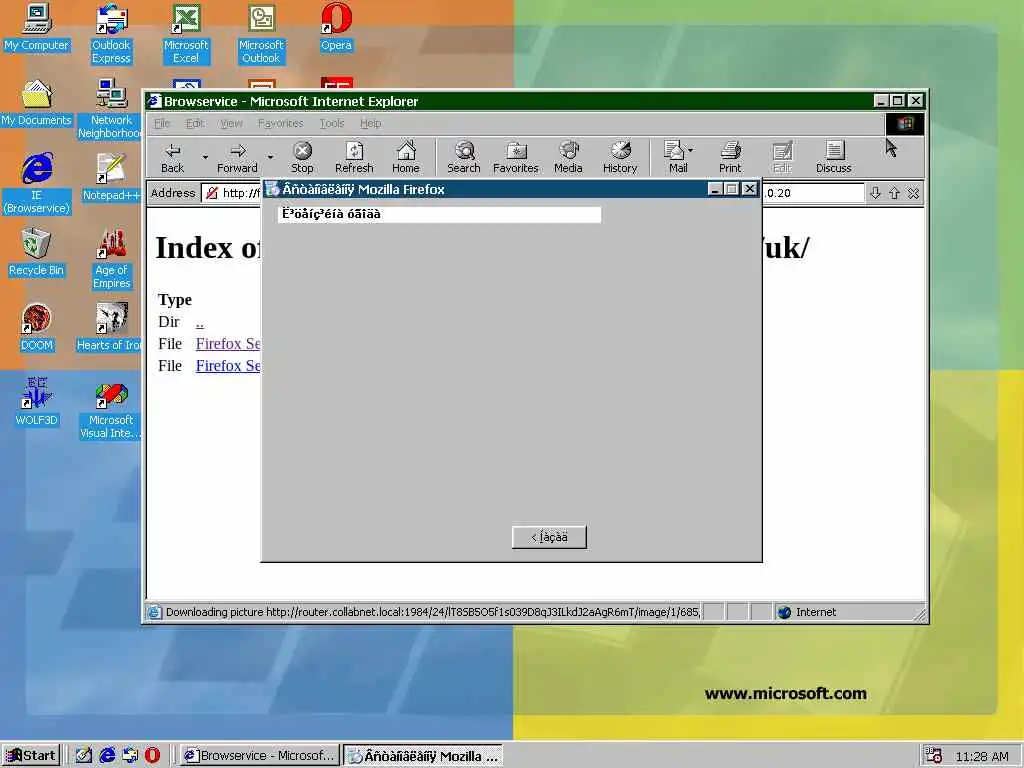Open the Favorites menu in the menu bar

280,123
